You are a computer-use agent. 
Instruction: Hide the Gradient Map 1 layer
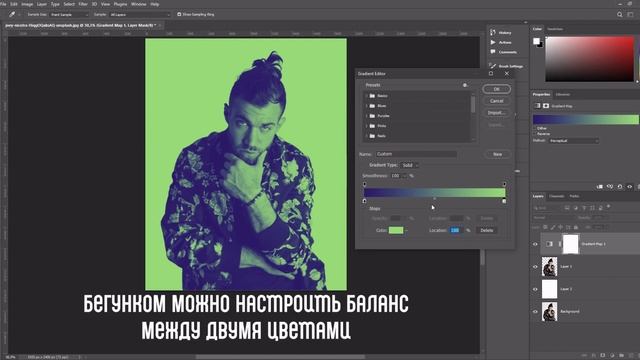[x=535, y=244]
